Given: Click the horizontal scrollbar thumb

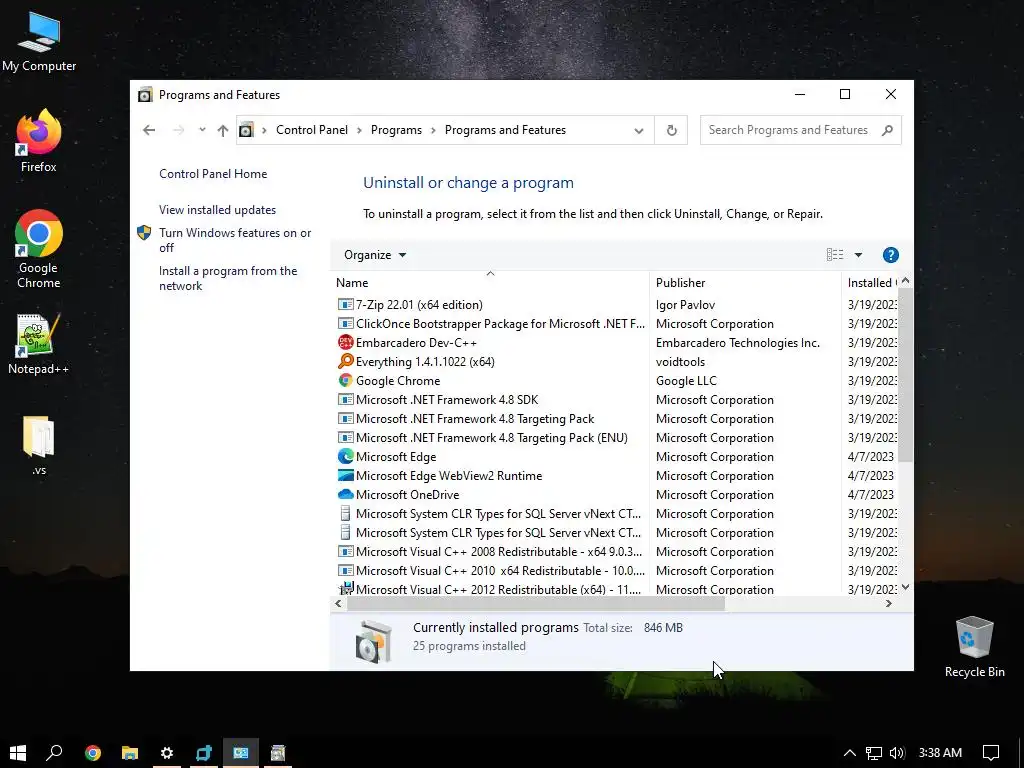Looking at the screenshot, I should (x=536, y=603).
